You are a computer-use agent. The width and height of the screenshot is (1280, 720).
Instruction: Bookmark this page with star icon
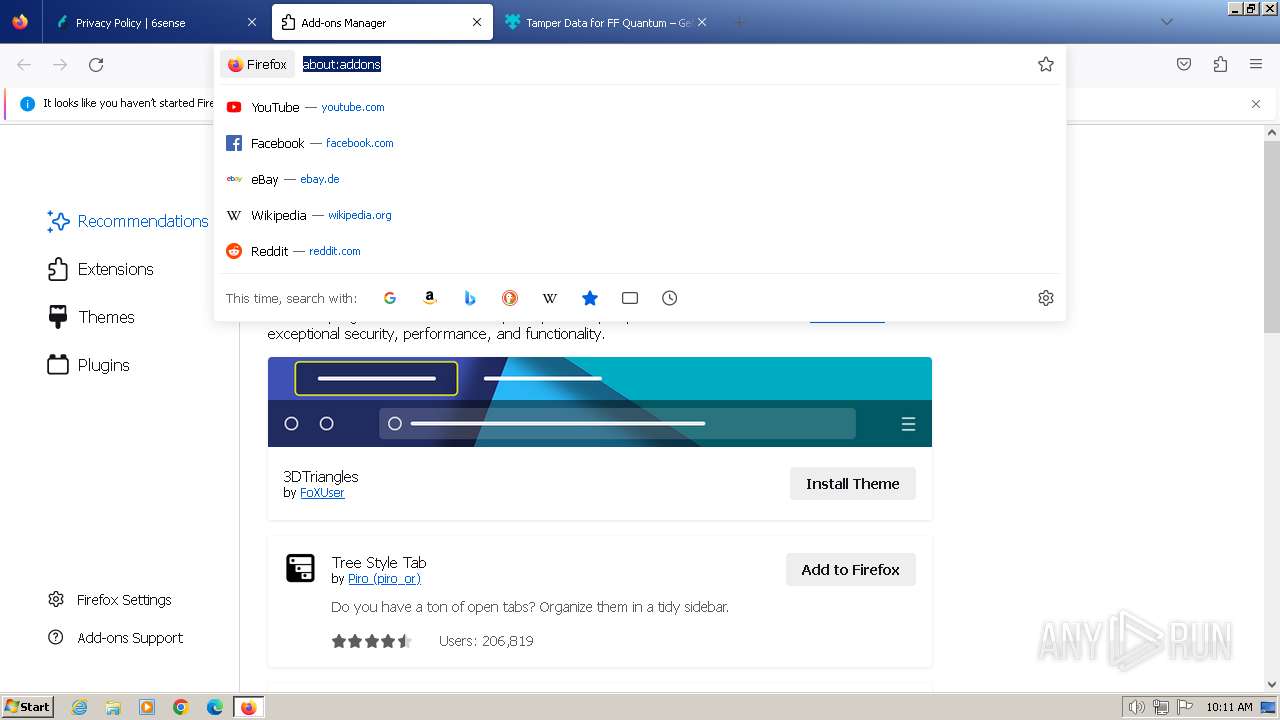click(1046, 64)
